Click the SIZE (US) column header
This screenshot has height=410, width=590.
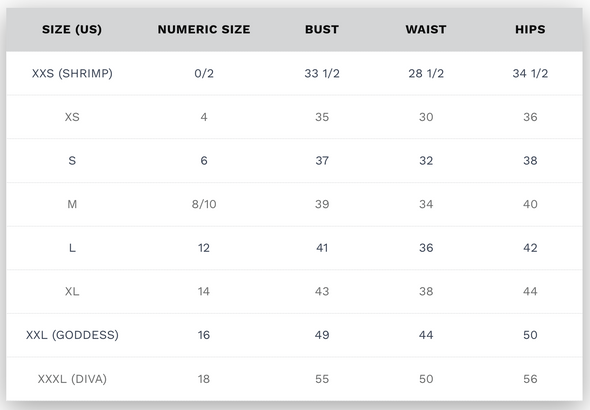(x=72, y=29)
